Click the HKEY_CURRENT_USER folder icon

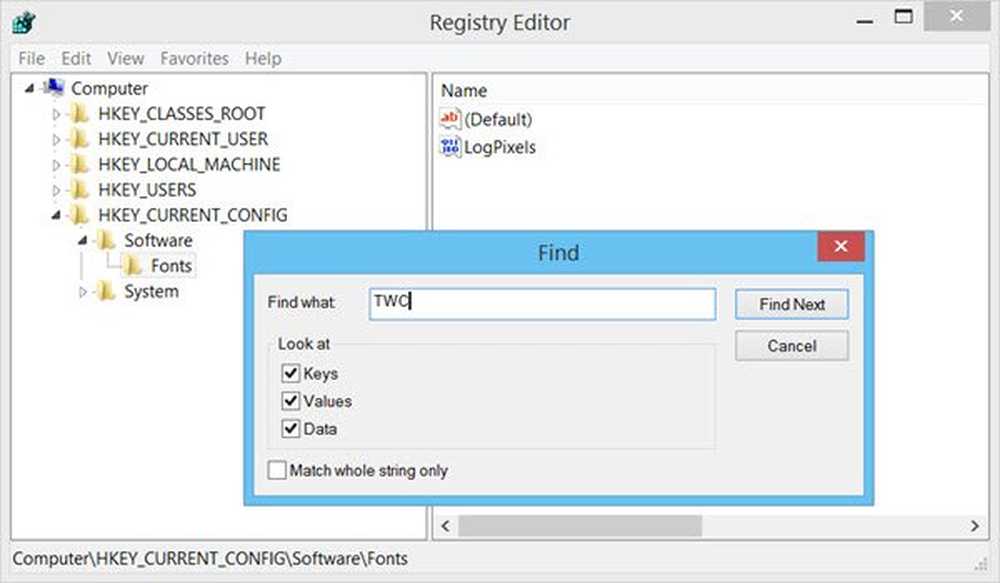(x=80, y=139)
